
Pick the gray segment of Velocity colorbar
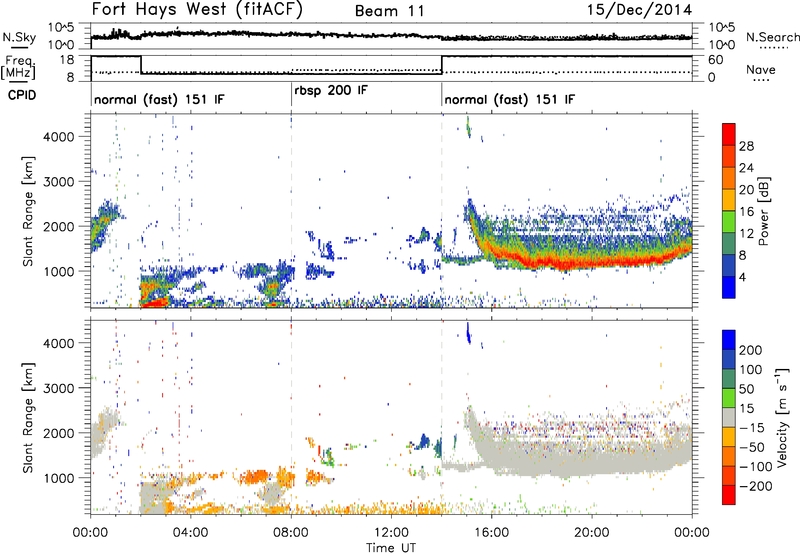[729, 417]
